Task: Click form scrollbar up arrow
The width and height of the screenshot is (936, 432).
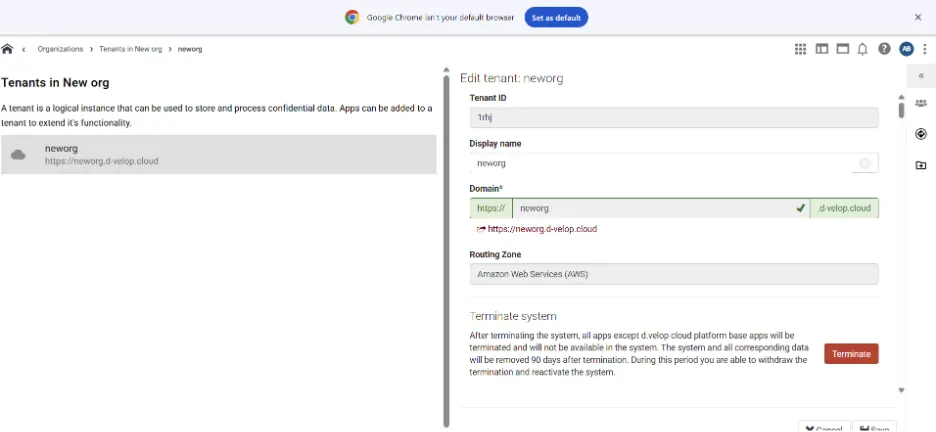Action: click(x=901, y=97)
